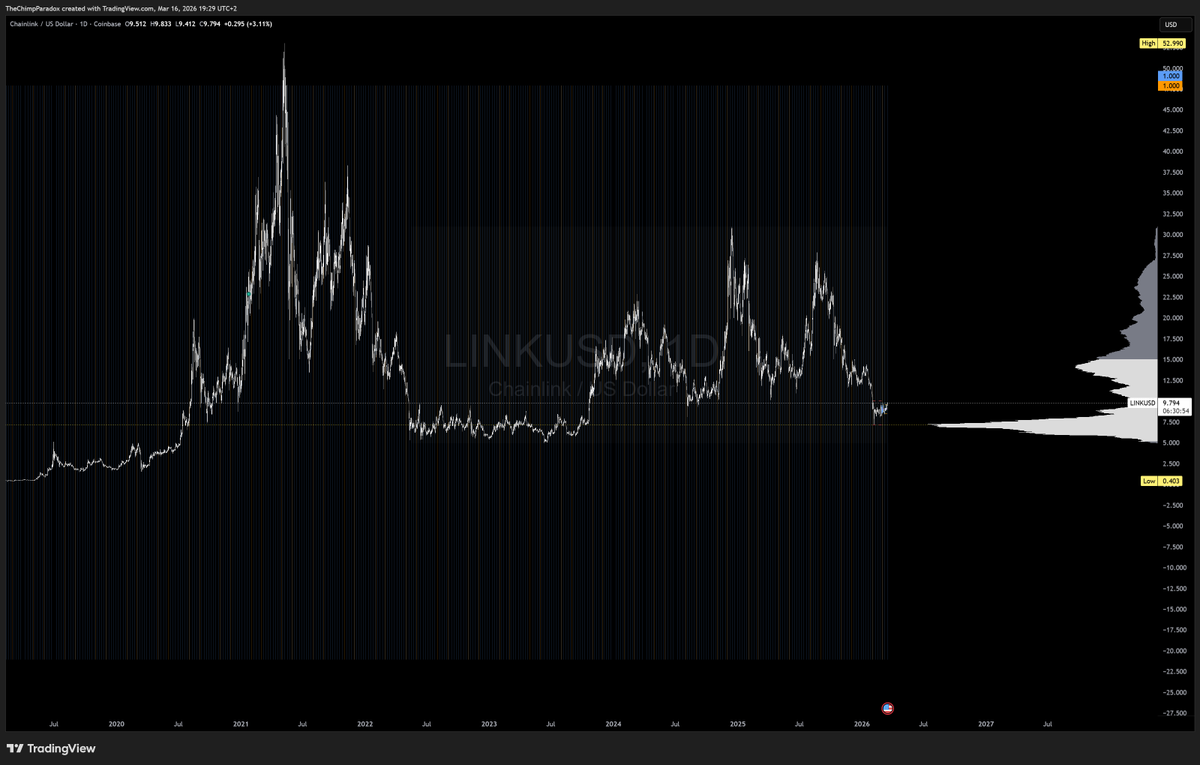The image size is (1200, 765).
Task: Click the 25.000 price axis label
Action: (1171, 276)
